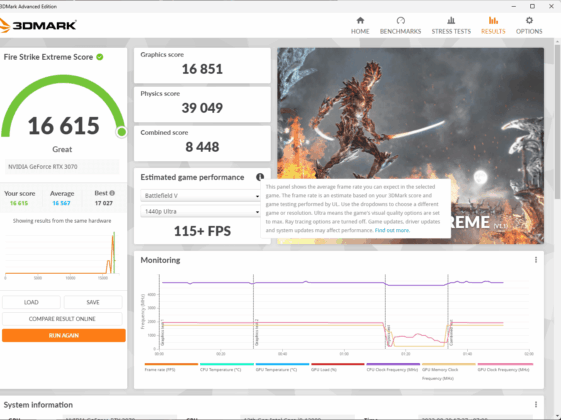This screenshot has width=561, height=420.
Task: Minimize the 3DMark window
Action: click(514, 6)
